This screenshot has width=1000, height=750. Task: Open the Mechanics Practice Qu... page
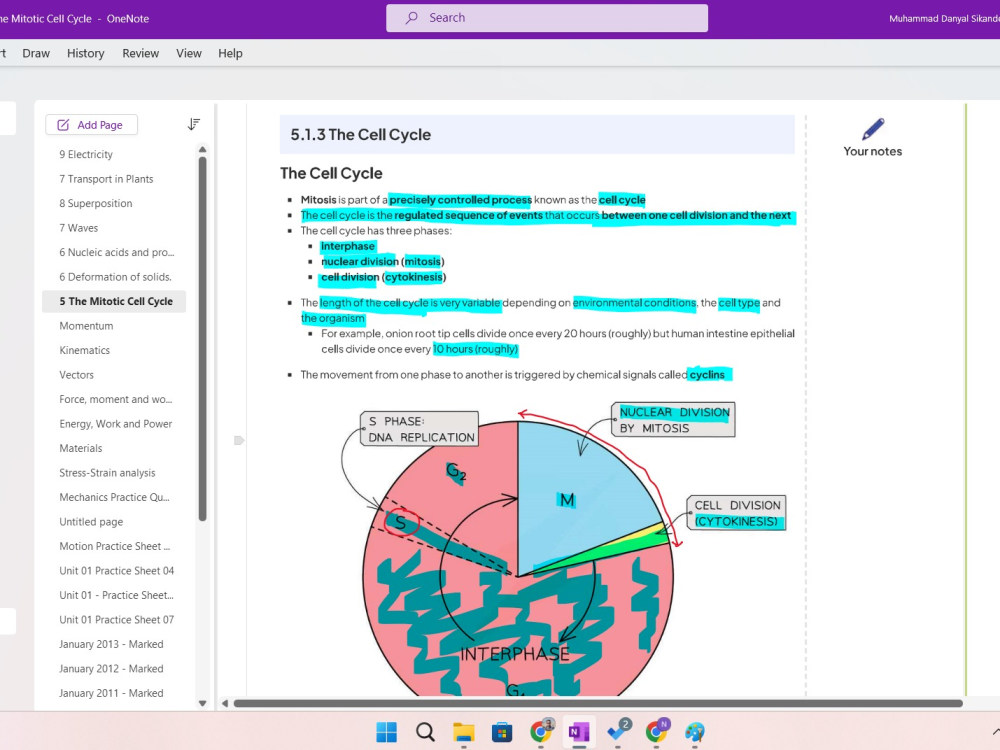coord(114,497)
